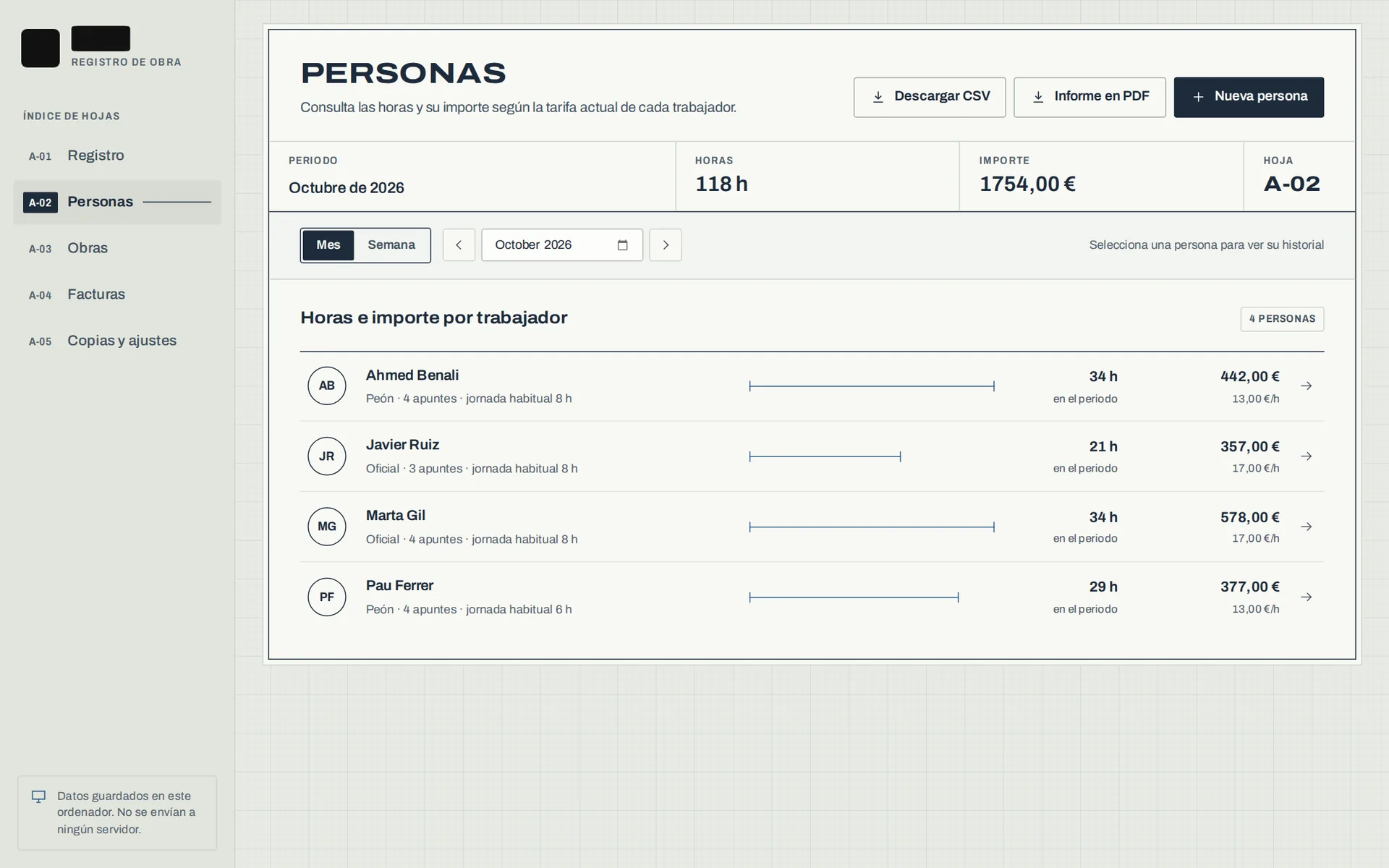The image size is (1389, 868).
Task: Click the 357,00 € amount
Action: 1250,447
